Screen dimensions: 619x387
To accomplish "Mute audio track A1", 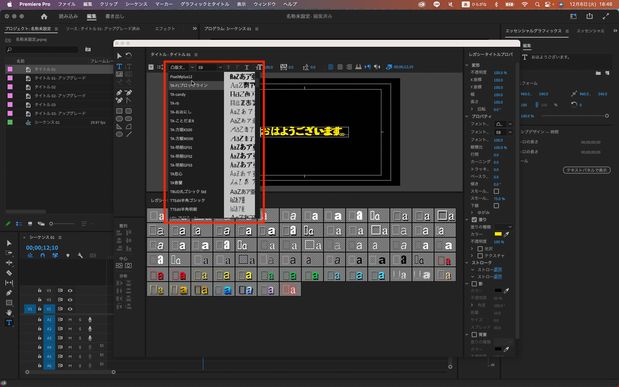I will [70, 319].
